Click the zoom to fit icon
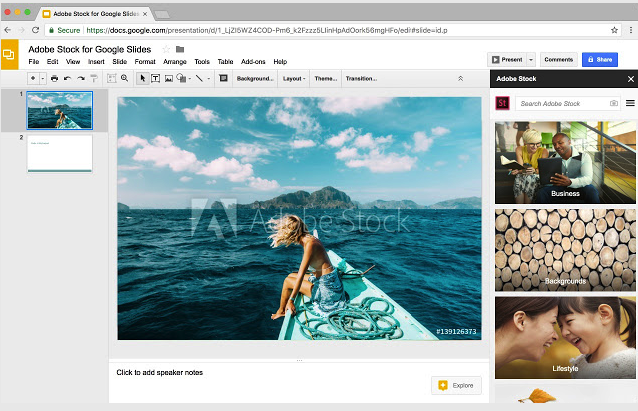The width and height of the screenshot is (638, 411). [x=111, y=78]
